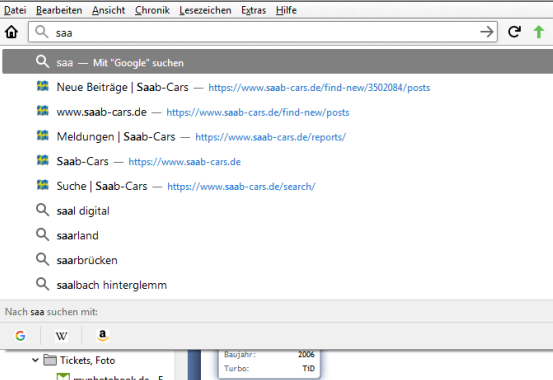The height and width of the screenshot is (380, 553).
Task: Search with Wikipedia one-off icon
Action: point(61,336)
